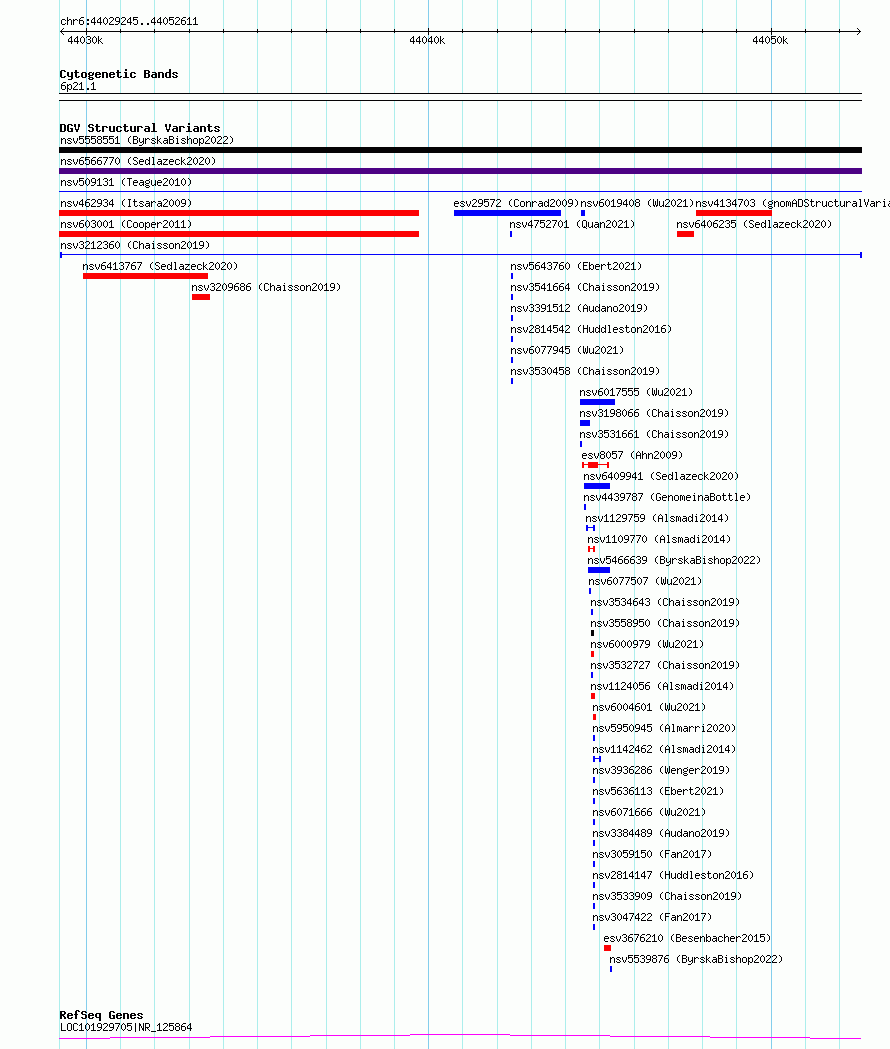
Task: Open nsv3532727 (Chaisson2019) variant
Action: (x=665, y=666)
